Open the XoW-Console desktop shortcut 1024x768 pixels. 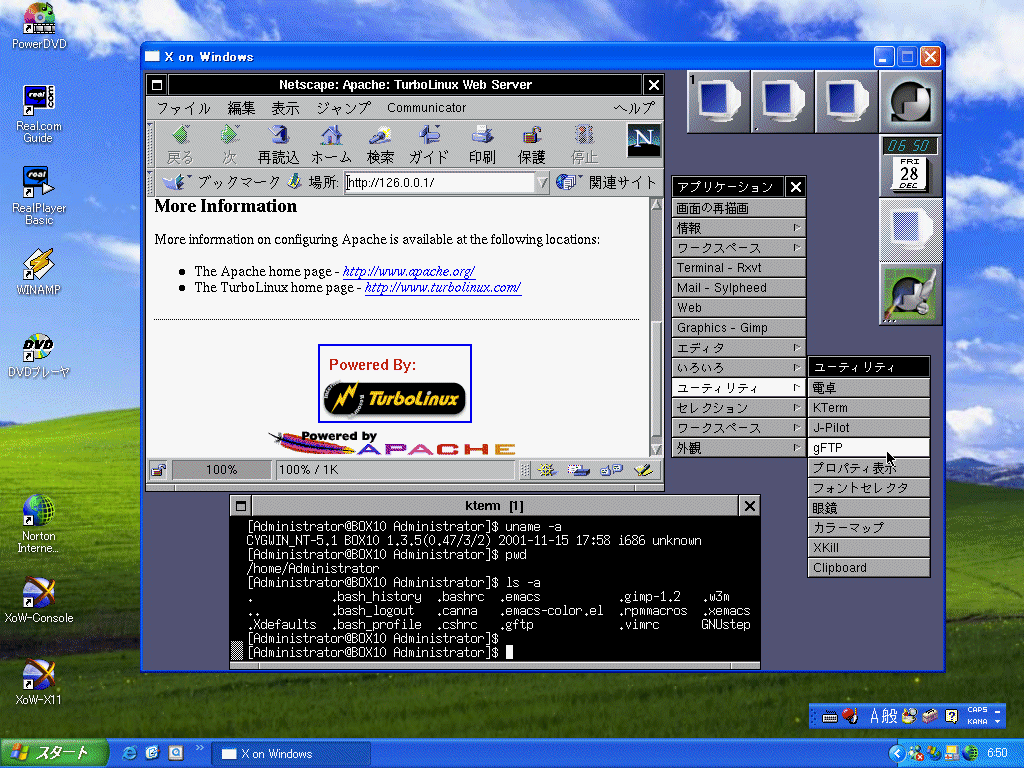click(39, 600)
